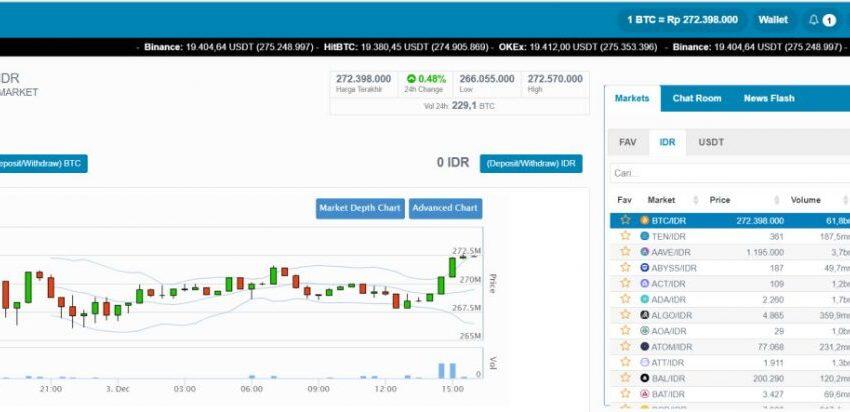Open the notification bell icon
The image size is (850, 412).
pyautogui.click(x=813, y=20)
